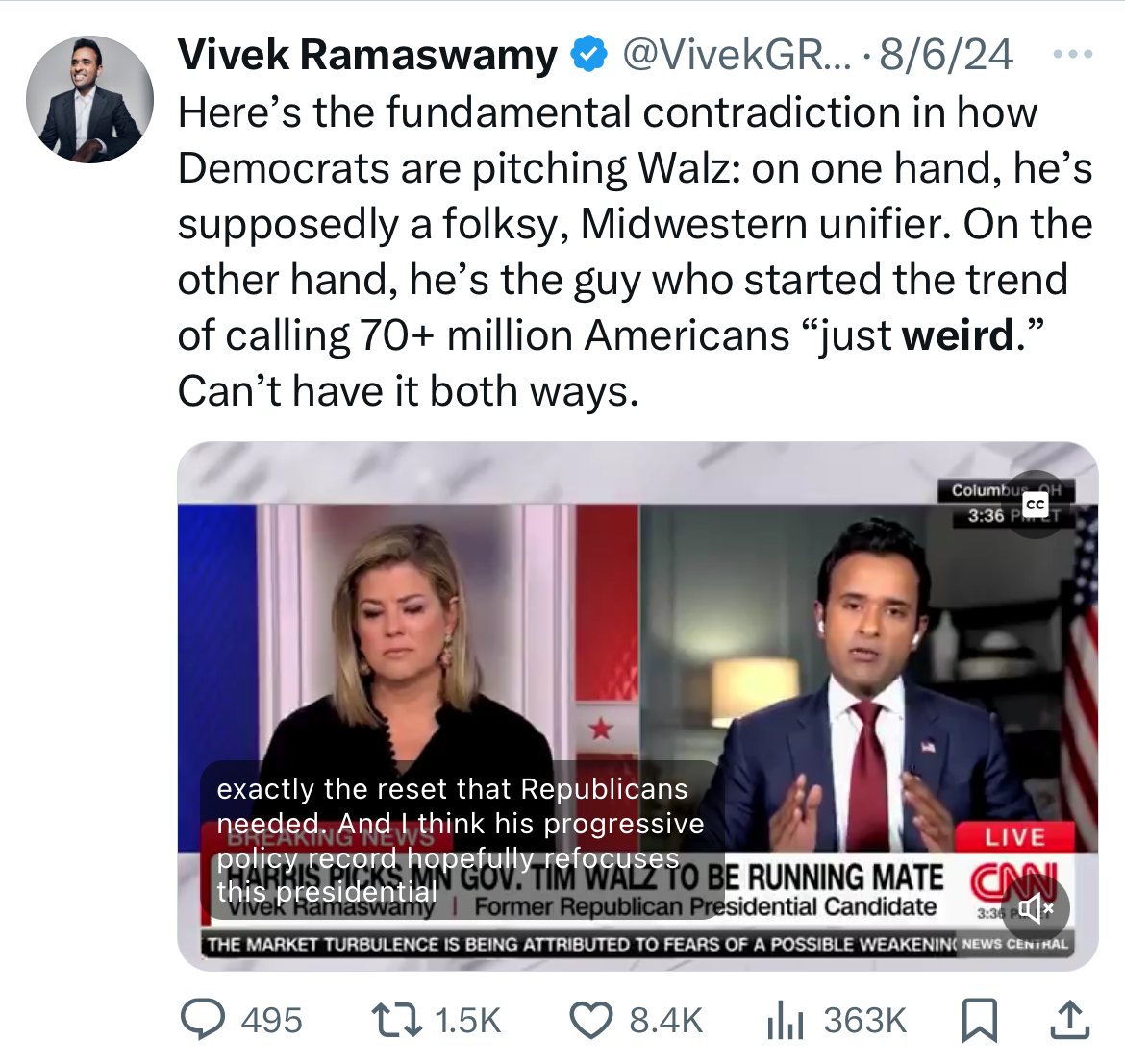Viewport: 1125px width, 1064px height.
Task: Click the repost arrows icon
Action: (396, 1020)
